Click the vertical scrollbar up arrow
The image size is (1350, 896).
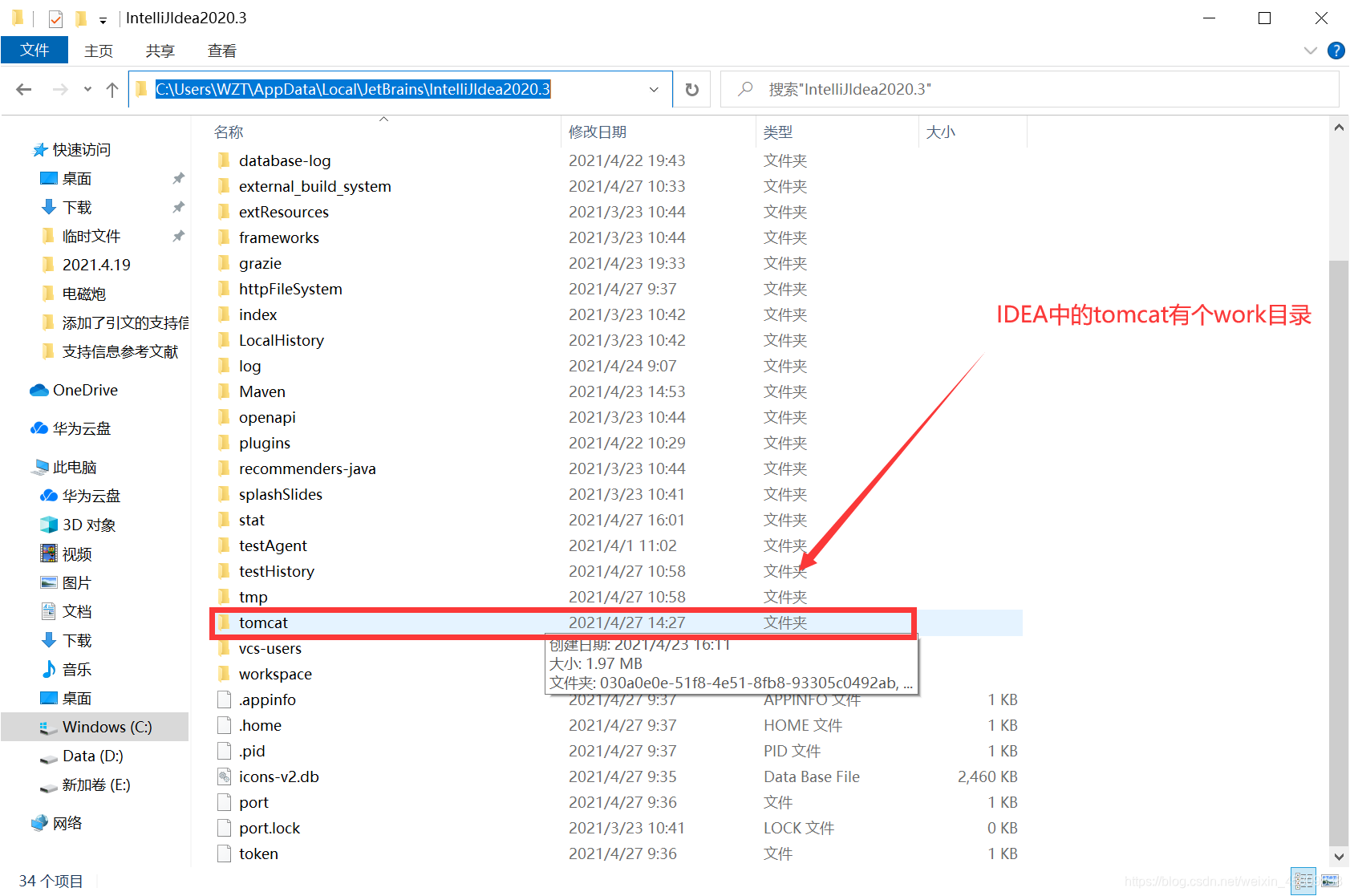coord(1339,128)
